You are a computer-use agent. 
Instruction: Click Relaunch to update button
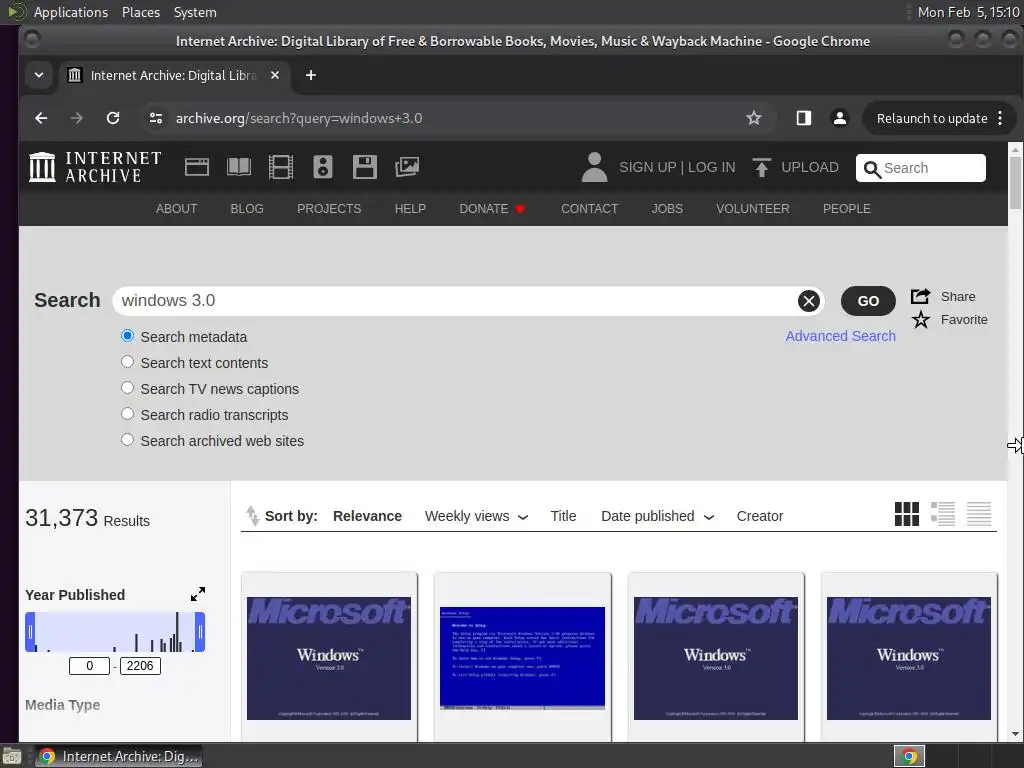(x=932, y=118)
